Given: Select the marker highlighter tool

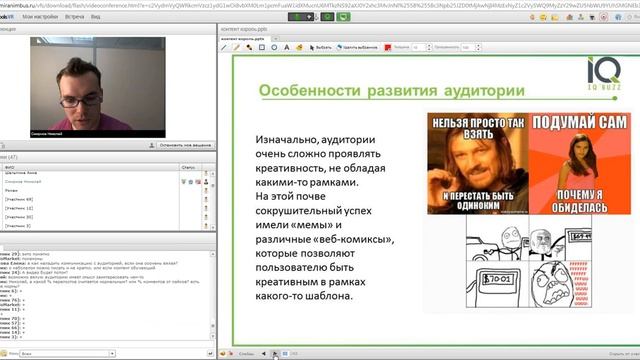Looking at the screenshot, I should click(249, 47).
